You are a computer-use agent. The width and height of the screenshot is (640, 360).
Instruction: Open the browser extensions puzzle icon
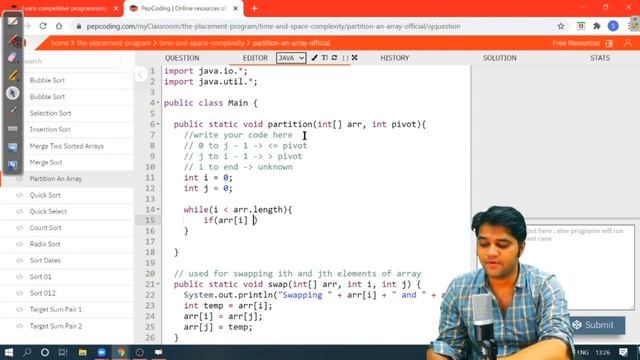pos(597,26)
